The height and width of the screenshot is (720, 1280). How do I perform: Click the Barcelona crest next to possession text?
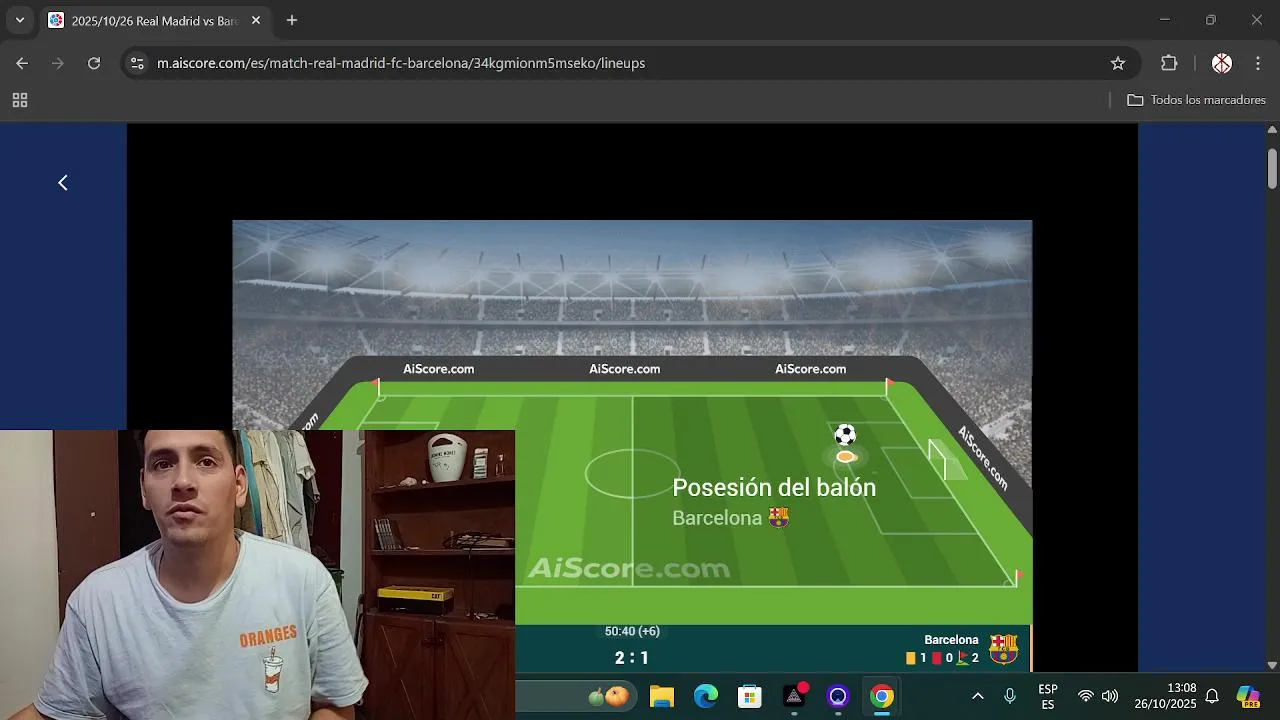coord(779,518)
